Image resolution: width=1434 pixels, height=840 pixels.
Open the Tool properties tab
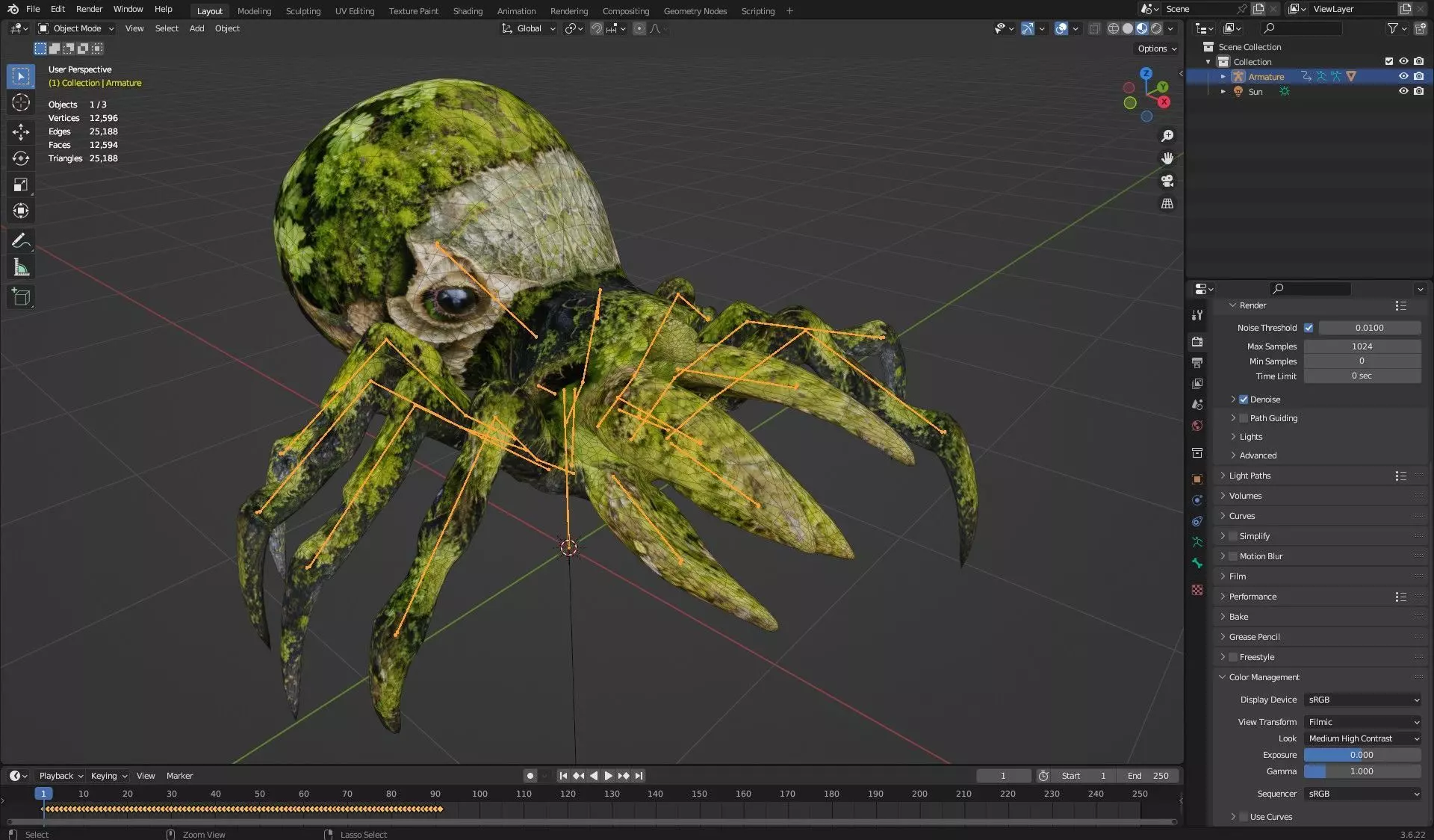coord(1197,315)
